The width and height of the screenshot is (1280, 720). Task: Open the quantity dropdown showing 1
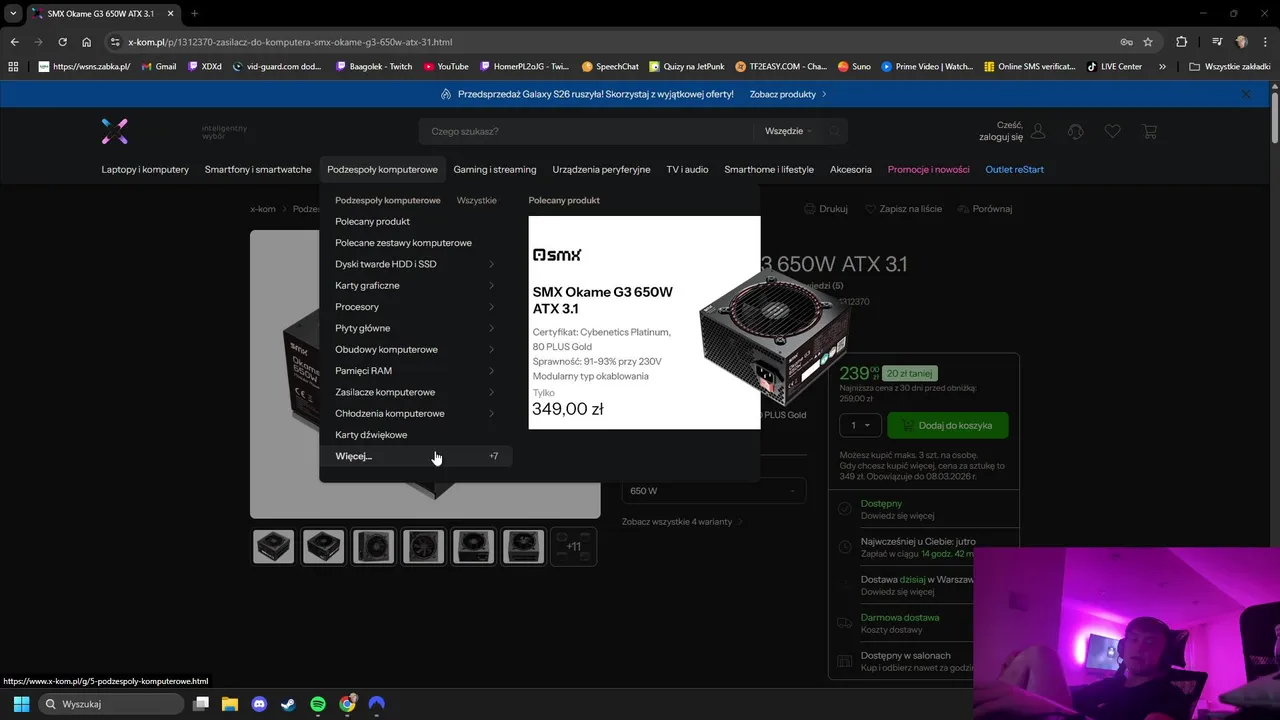(x=860, y=425)
